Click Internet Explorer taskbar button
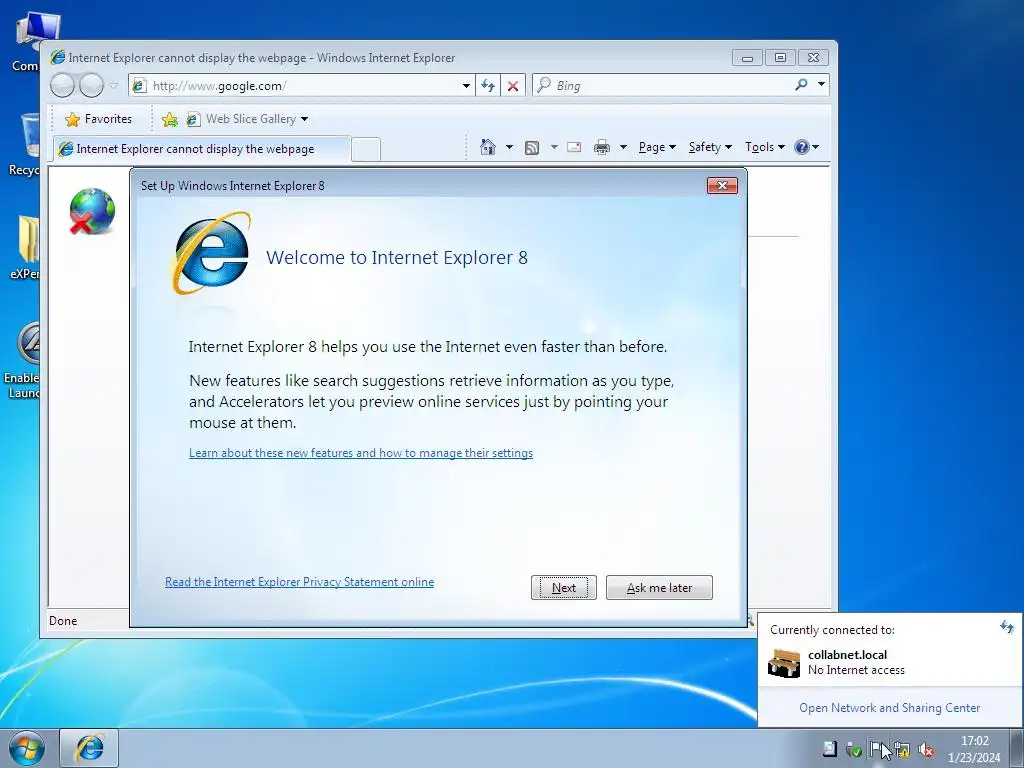Image resolution: width=1024 pixels, height=768 pixels. pos(89,748)
